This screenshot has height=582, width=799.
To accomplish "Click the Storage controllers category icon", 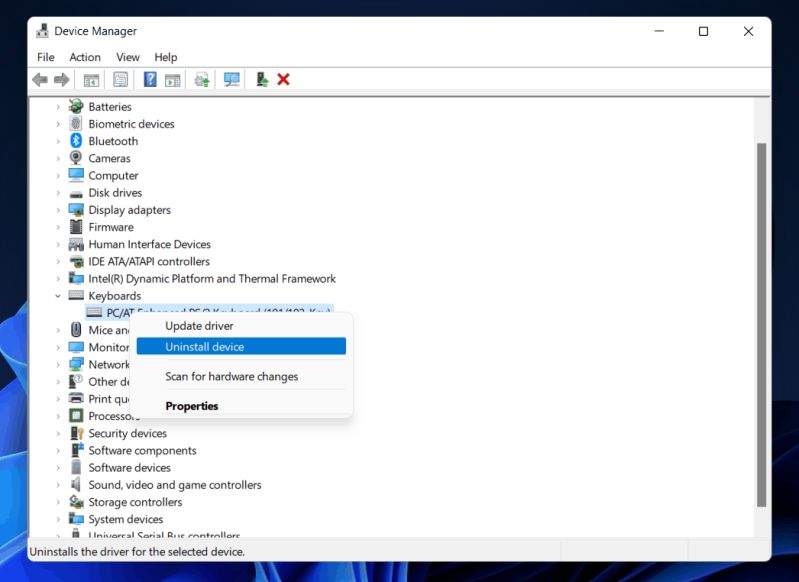I will tap(76, 502).
